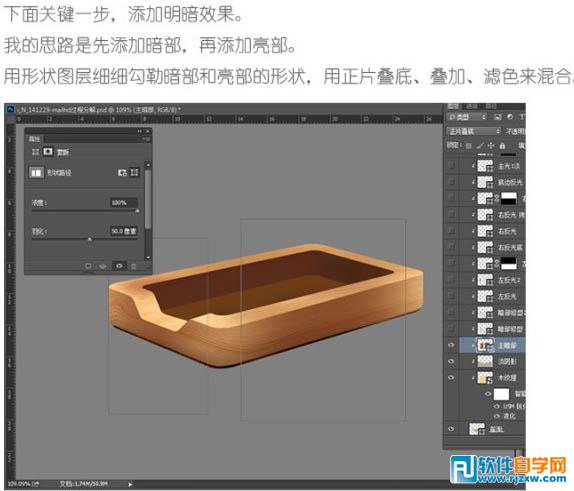Viewport: 574px width, 491px height.
Task: Click the lock image pixels brush icon
Action: (480, 146)
